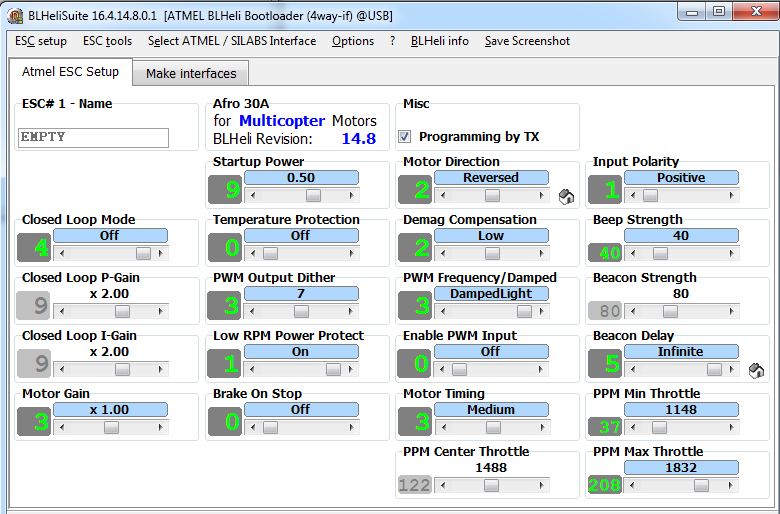Screen dimensions: 780x514
Task: Click Closed Loop Mode left arrow
Action: tap(62, 254)
